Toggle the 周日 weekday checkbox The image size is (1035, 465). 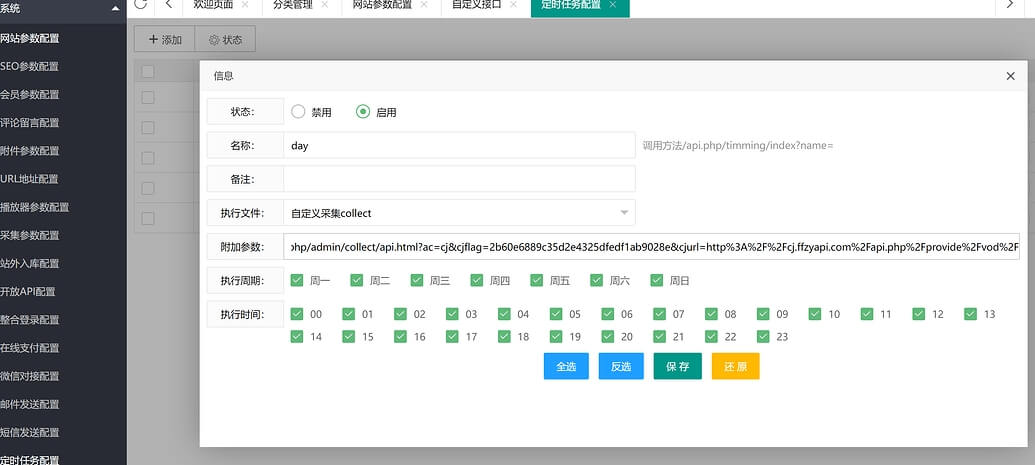tap(657, 281)
